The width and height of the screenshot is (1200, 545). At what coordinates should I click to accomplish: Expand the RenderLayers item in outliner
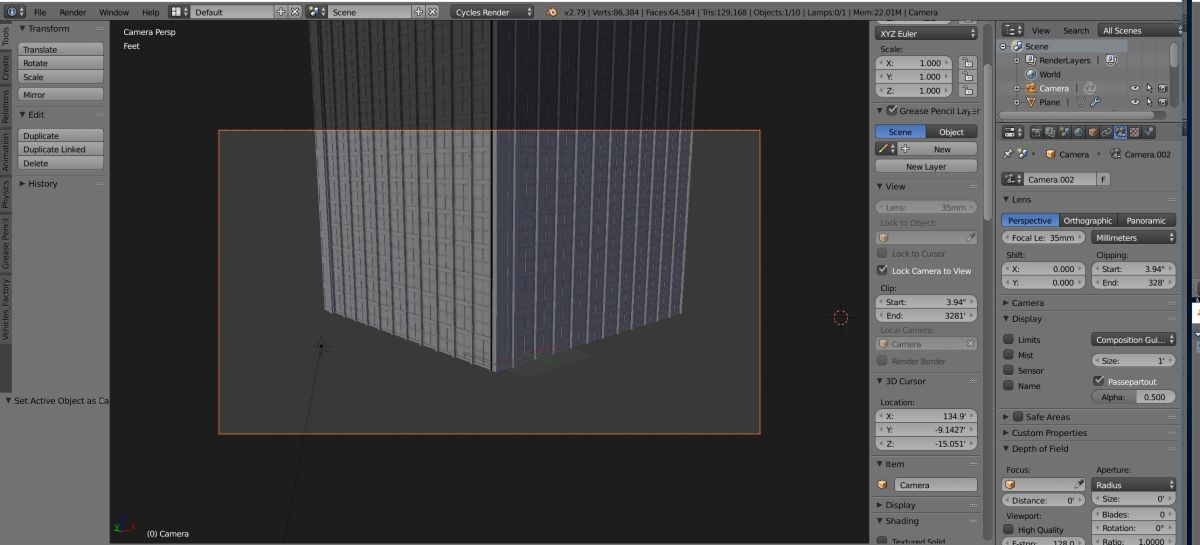click(1017, 61)
